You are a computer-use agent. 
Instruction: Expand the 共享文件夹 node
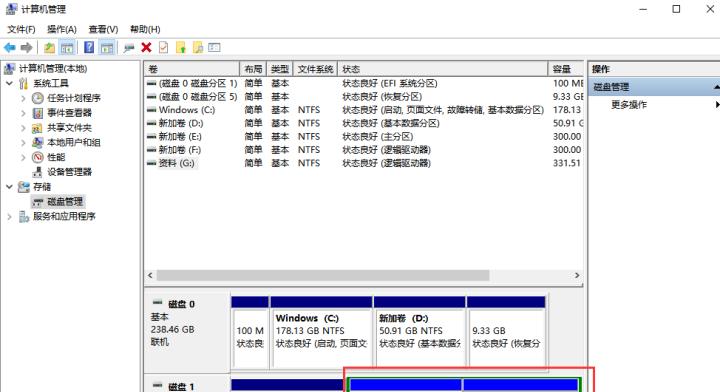point(23,128)
